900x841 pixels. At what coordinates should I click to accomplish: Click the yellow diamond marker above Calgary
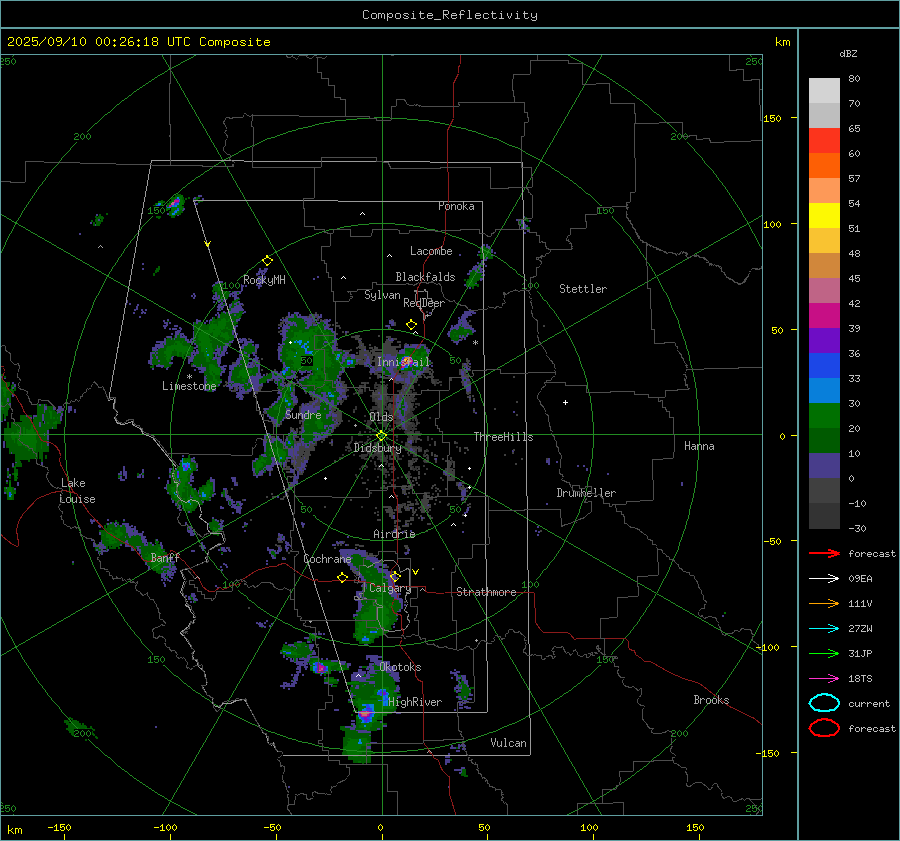click(x=395, y=576)
